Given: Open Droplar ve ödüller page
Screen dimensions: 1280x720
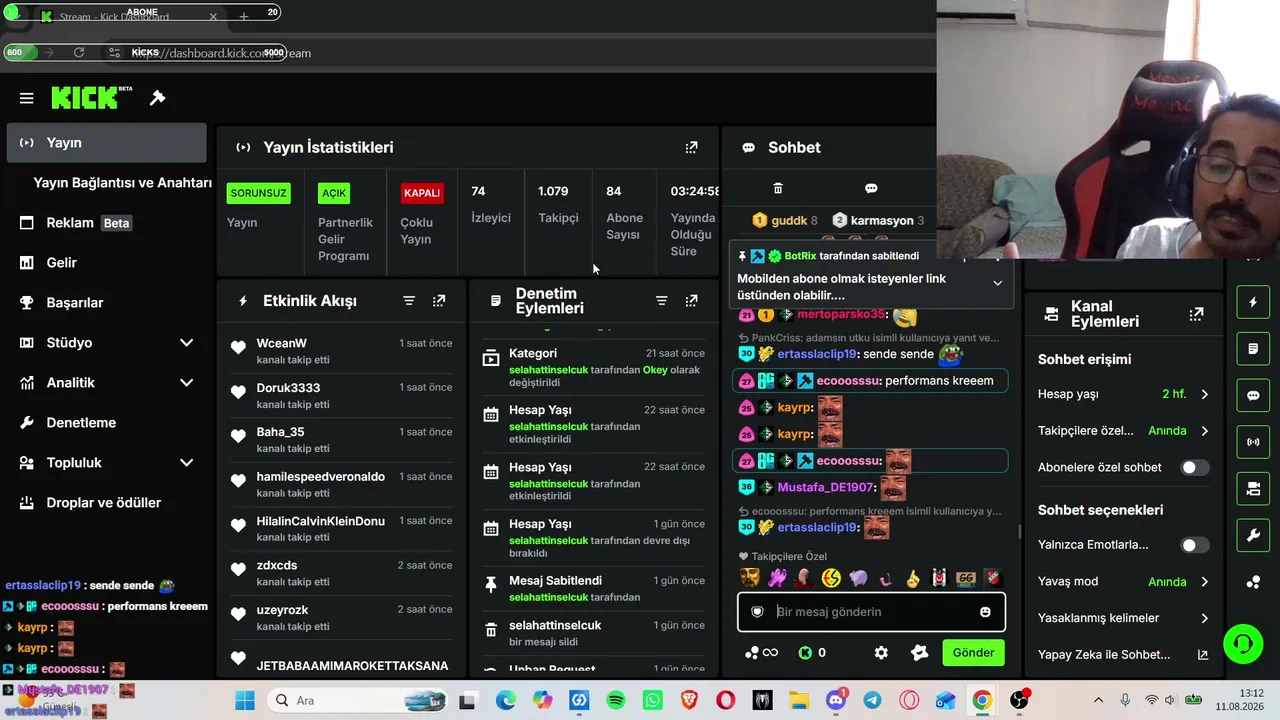Looking at the screenshot, I should (x=106, y=503).
